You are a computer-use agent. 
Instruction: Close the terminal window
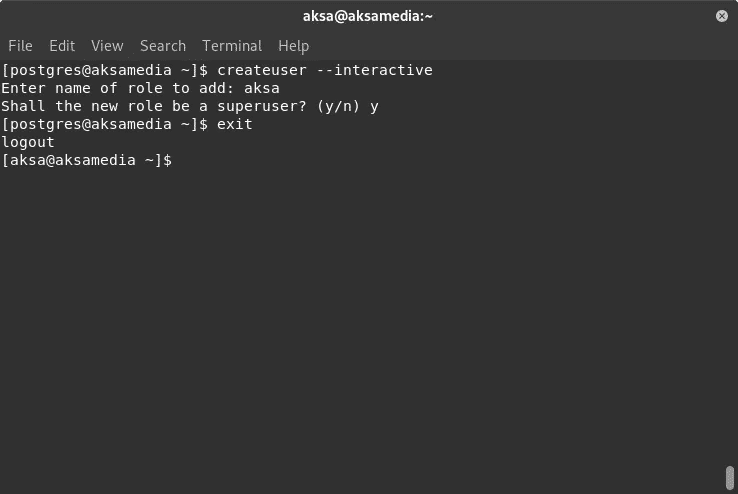pyautogui.click(x=722, y=16)
